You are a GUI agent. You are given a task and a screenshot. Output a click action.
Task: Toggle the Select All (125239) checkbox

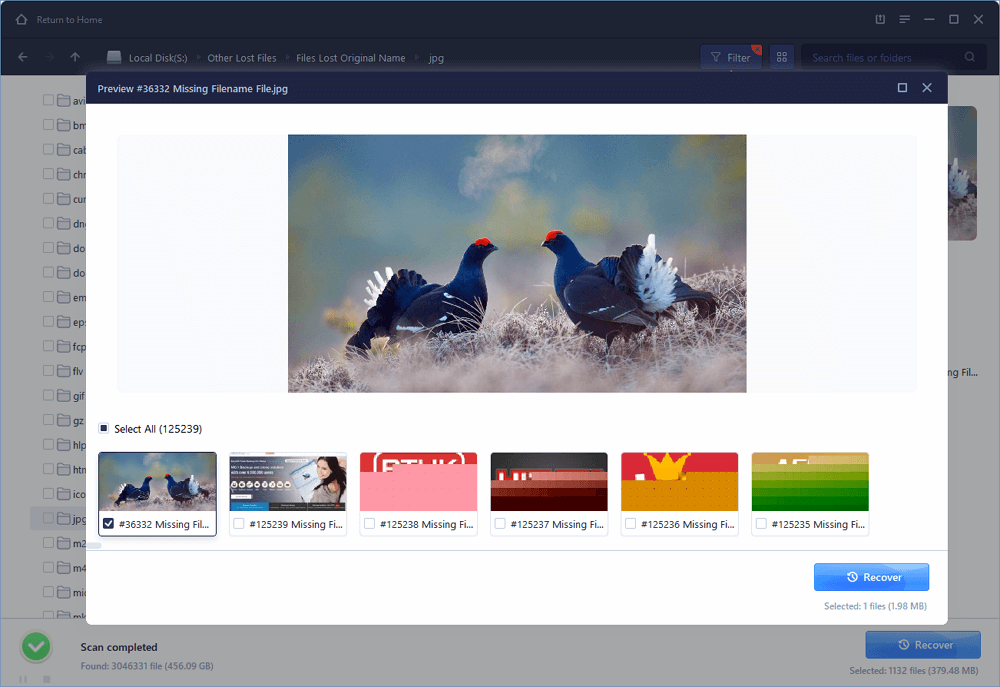tap(104, 428)
